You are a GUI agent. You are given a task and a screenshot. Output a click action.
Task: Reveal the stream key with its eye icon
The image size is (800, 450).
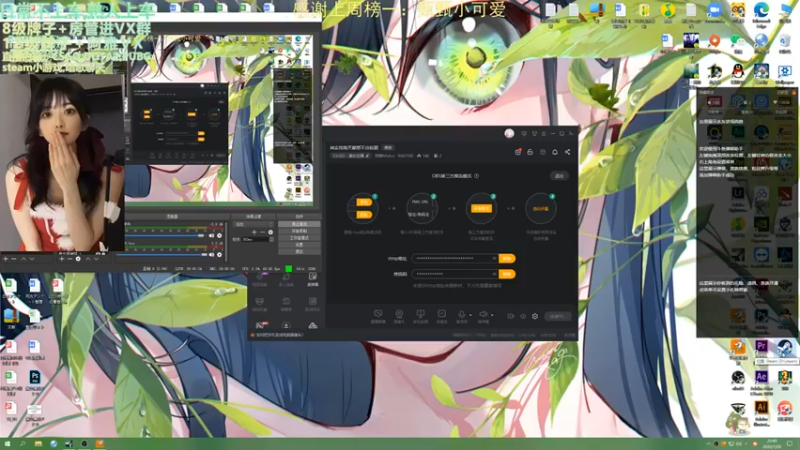point(494,274)
